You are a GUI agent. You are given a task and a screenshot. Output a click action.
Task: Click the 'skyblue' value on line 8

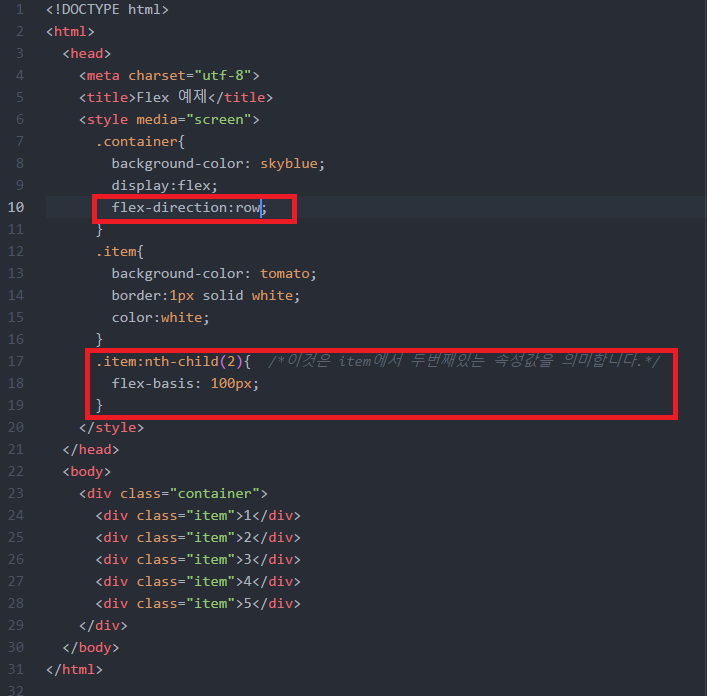[289, 163]
